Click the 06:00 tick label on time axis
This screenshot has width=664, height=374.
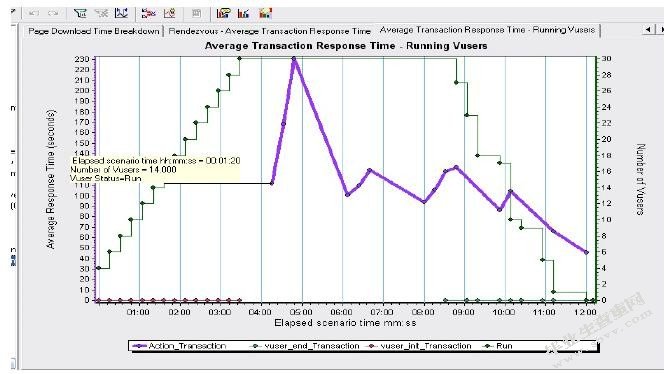[341, 313]
